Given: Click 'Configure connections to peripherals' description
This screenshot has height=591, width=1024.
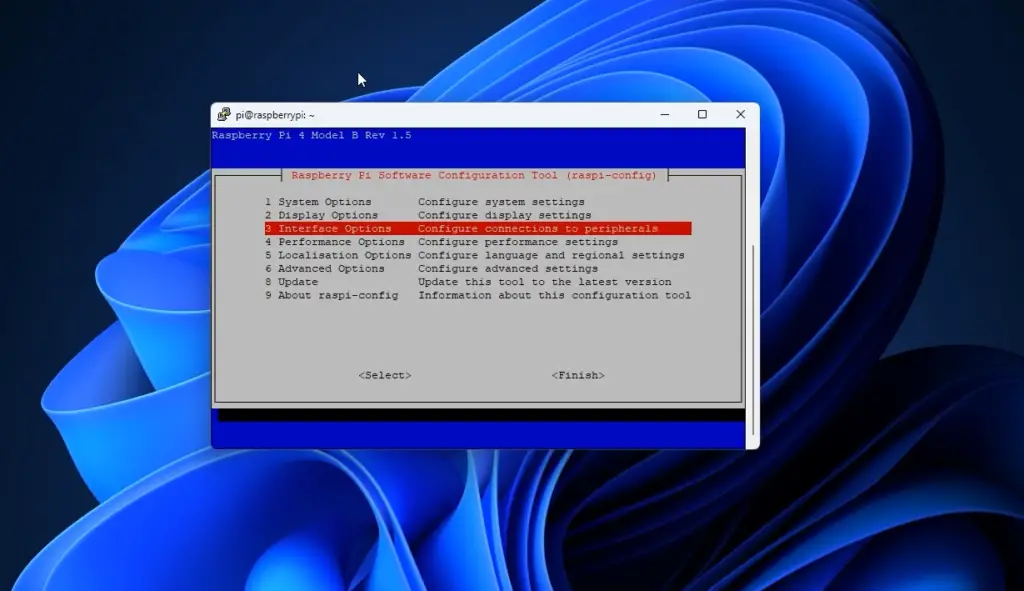Looking at the screenshot, I should point(538,229).
